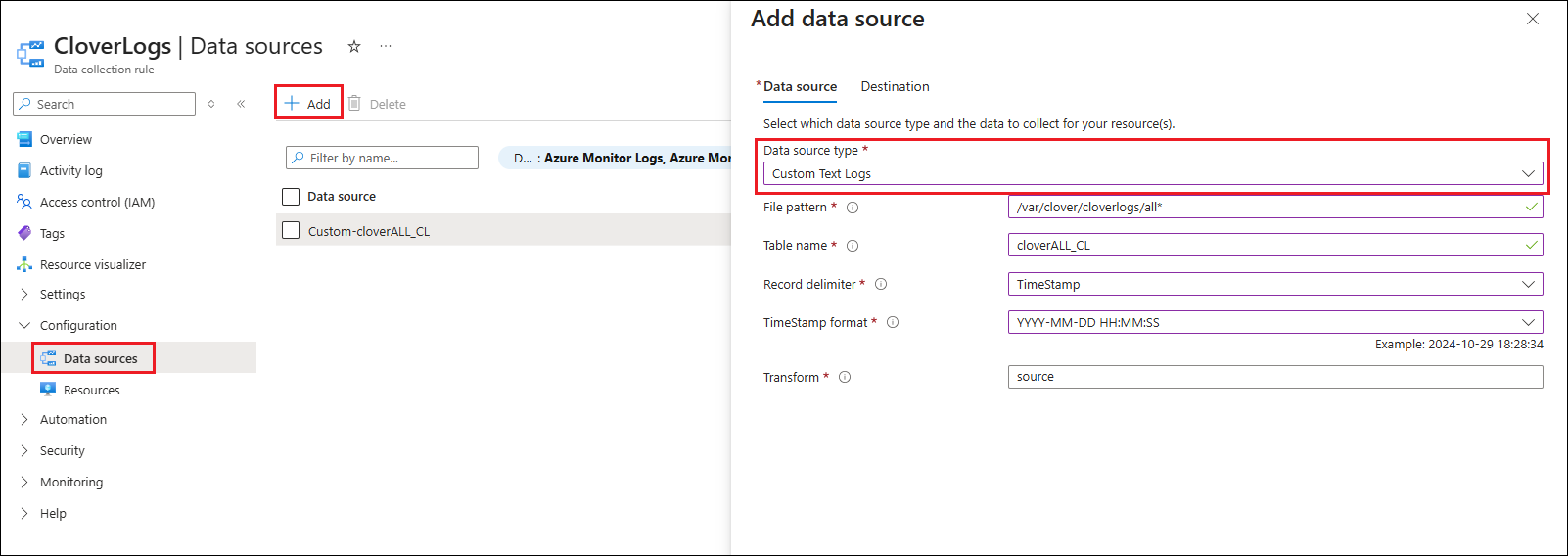Close the Add data source panel
Image resolution: width=1568 pixels, height=556 pixels.
pyautogui.click(x=1533, y=20)
